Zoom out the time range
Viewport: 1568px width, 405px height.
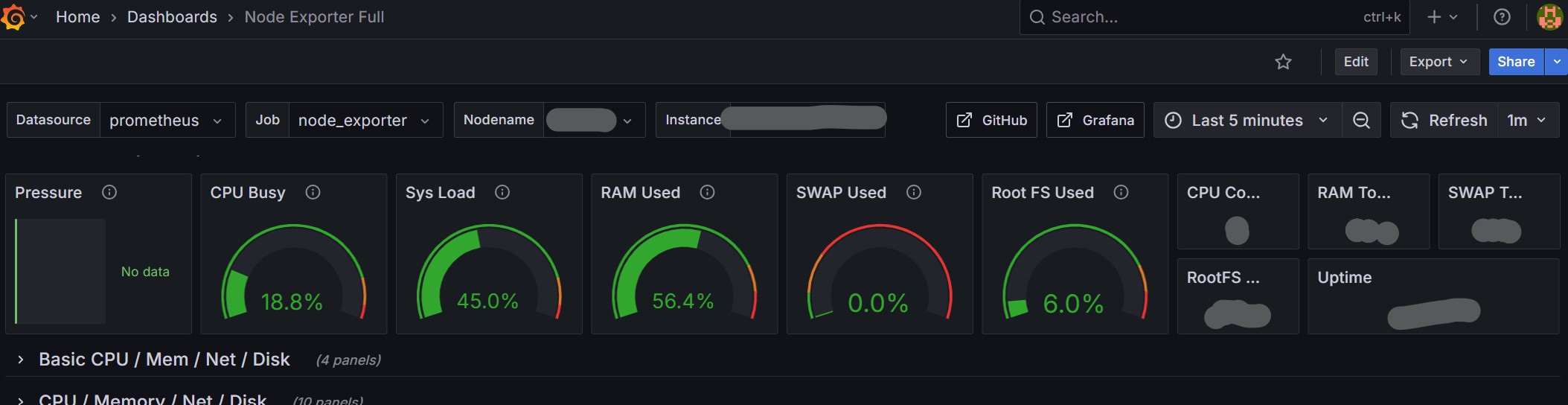1361,120
